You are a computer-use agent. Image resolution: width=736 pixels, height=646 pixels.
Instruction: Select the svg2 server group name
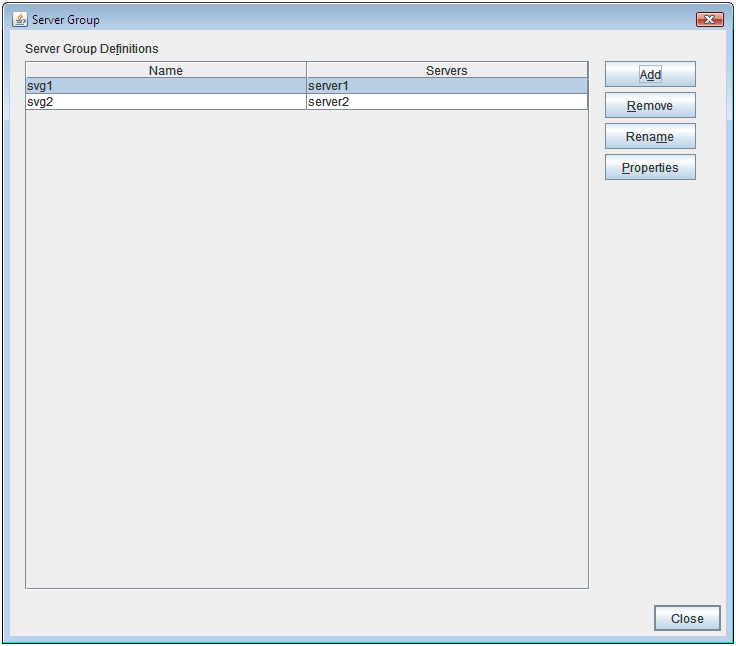point(166,102)
